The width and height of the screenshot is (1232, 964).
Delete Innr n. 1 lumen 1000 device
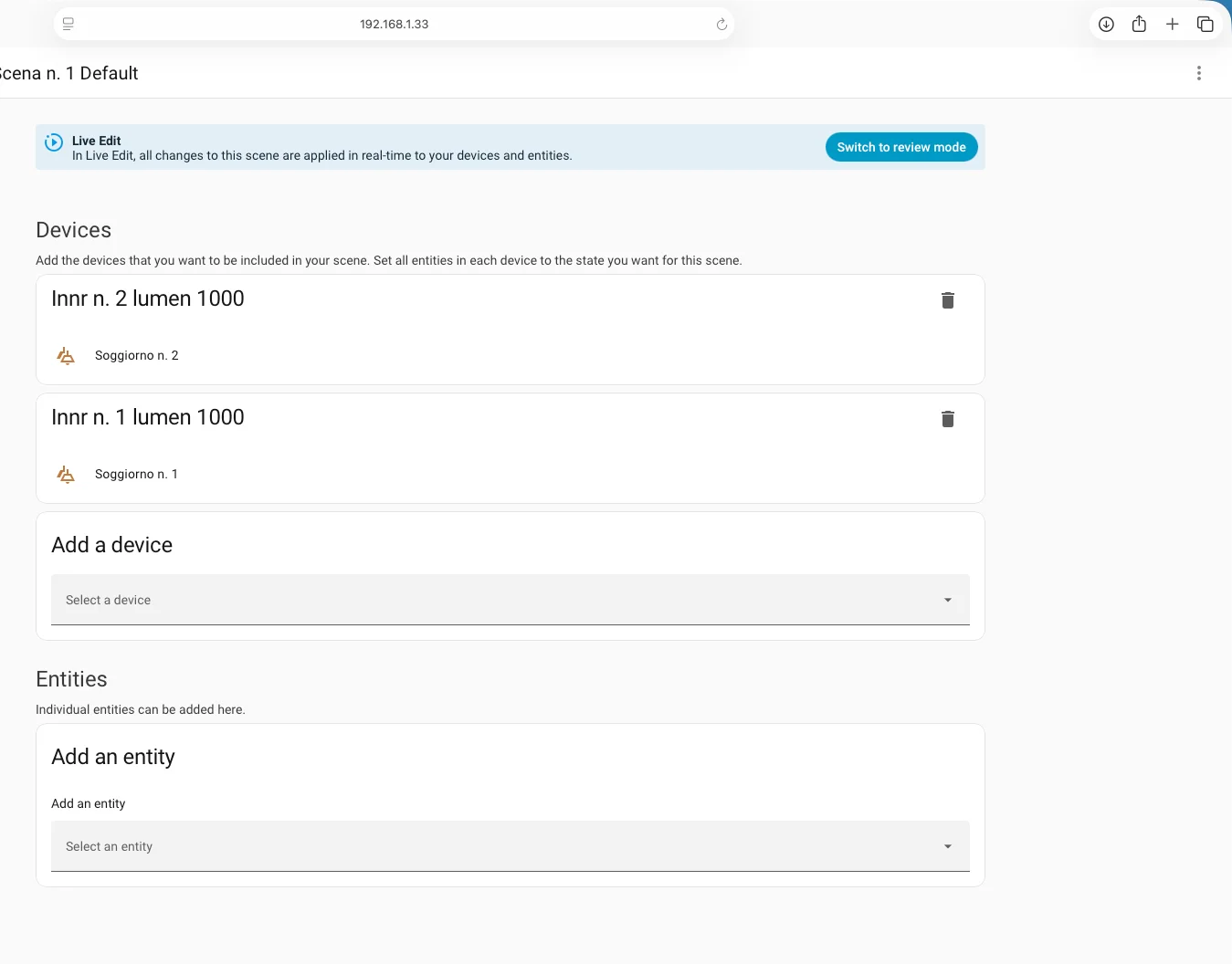tap(948, 419)
